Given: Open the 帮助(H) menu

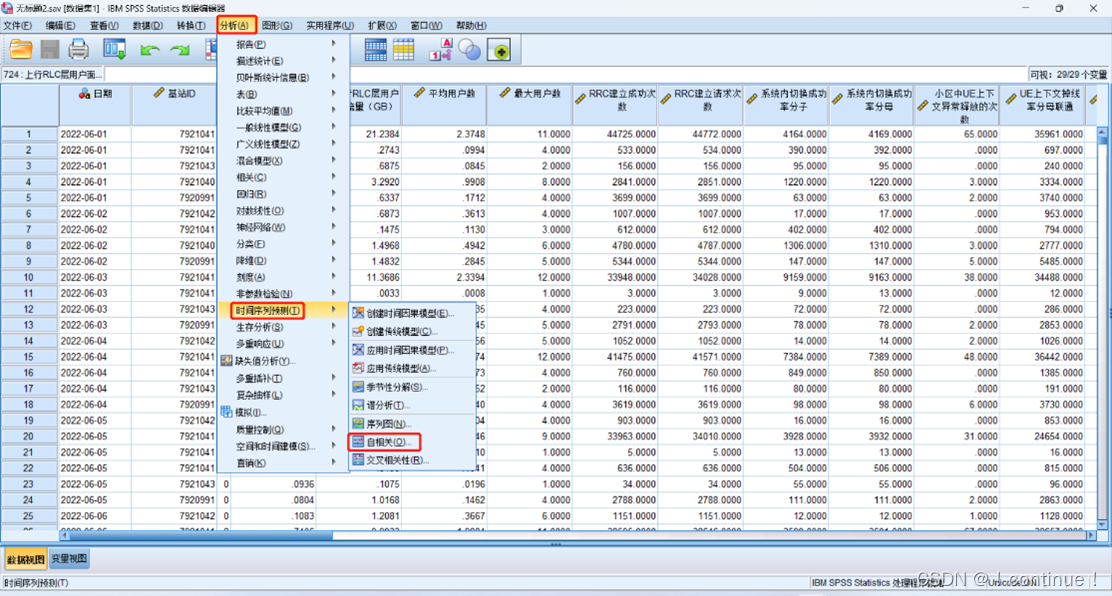Looking at the screenshot, I should click(470, 26).
